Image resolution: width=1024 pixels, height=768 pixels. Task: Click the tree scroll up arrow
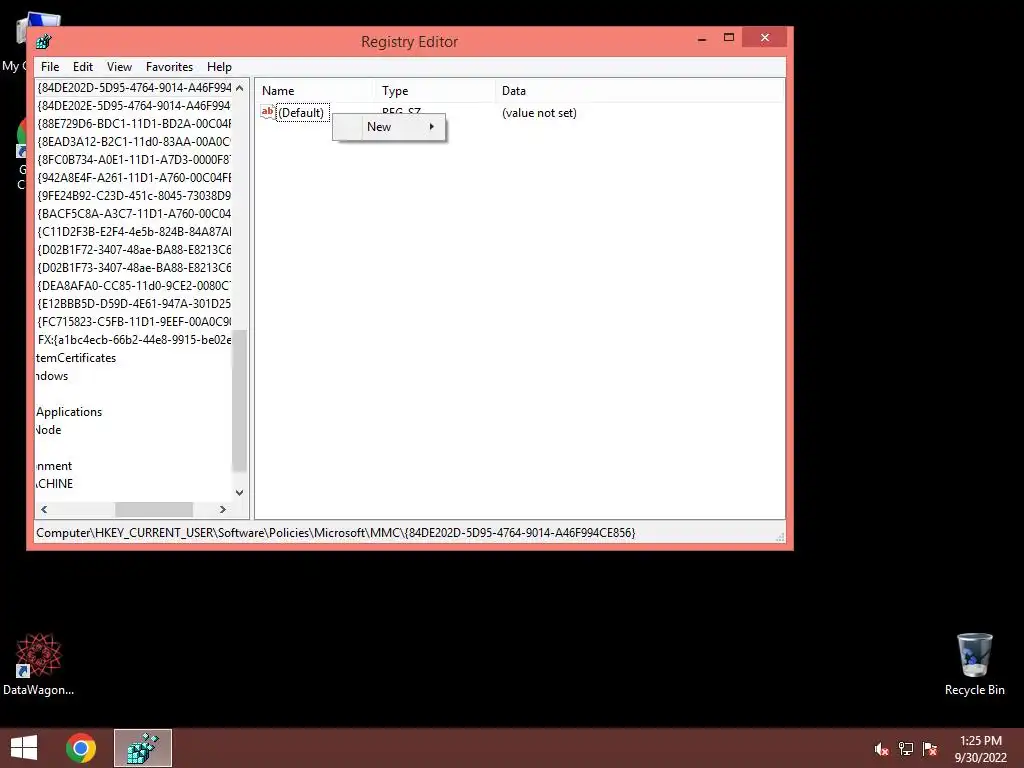[x=240, y=88]
